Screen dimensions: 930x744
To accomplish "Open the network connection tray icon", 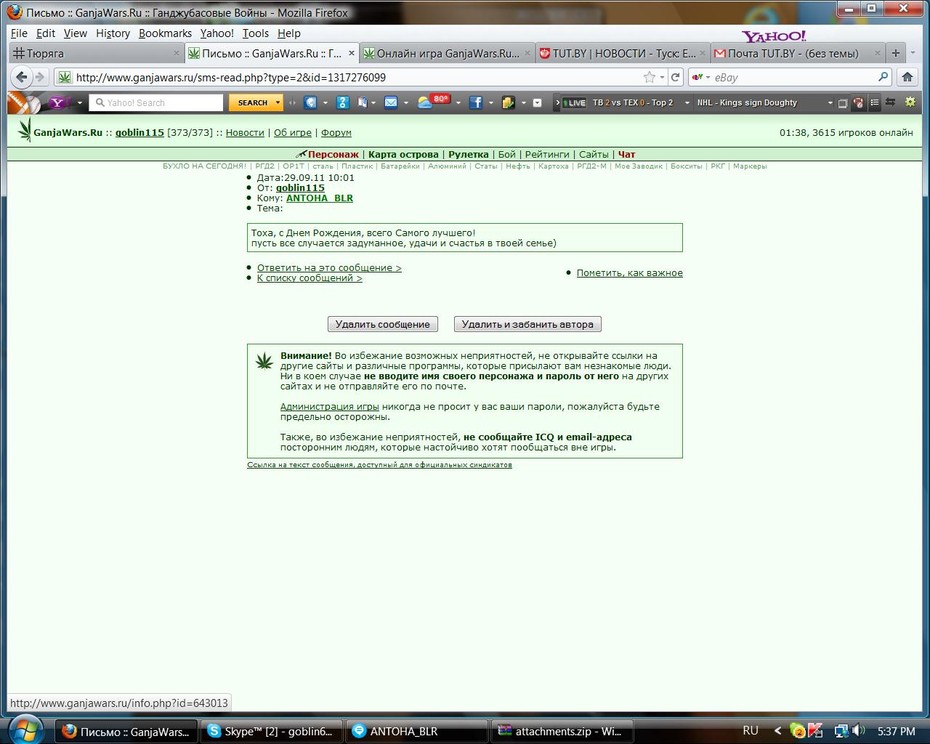I will point(841,731).
